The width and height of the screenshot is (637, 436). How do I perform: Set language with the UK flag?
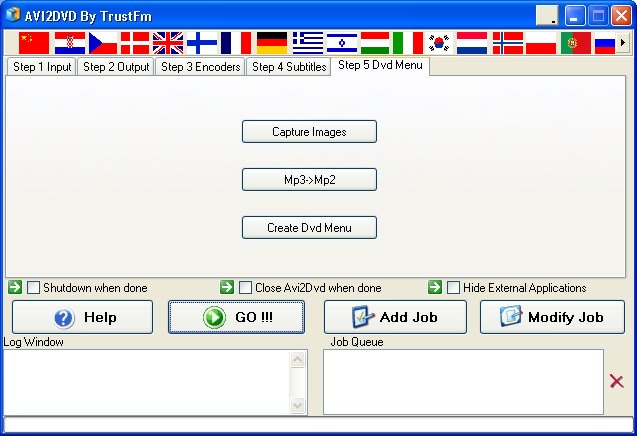pyautogui.click(x=168, y=43)
